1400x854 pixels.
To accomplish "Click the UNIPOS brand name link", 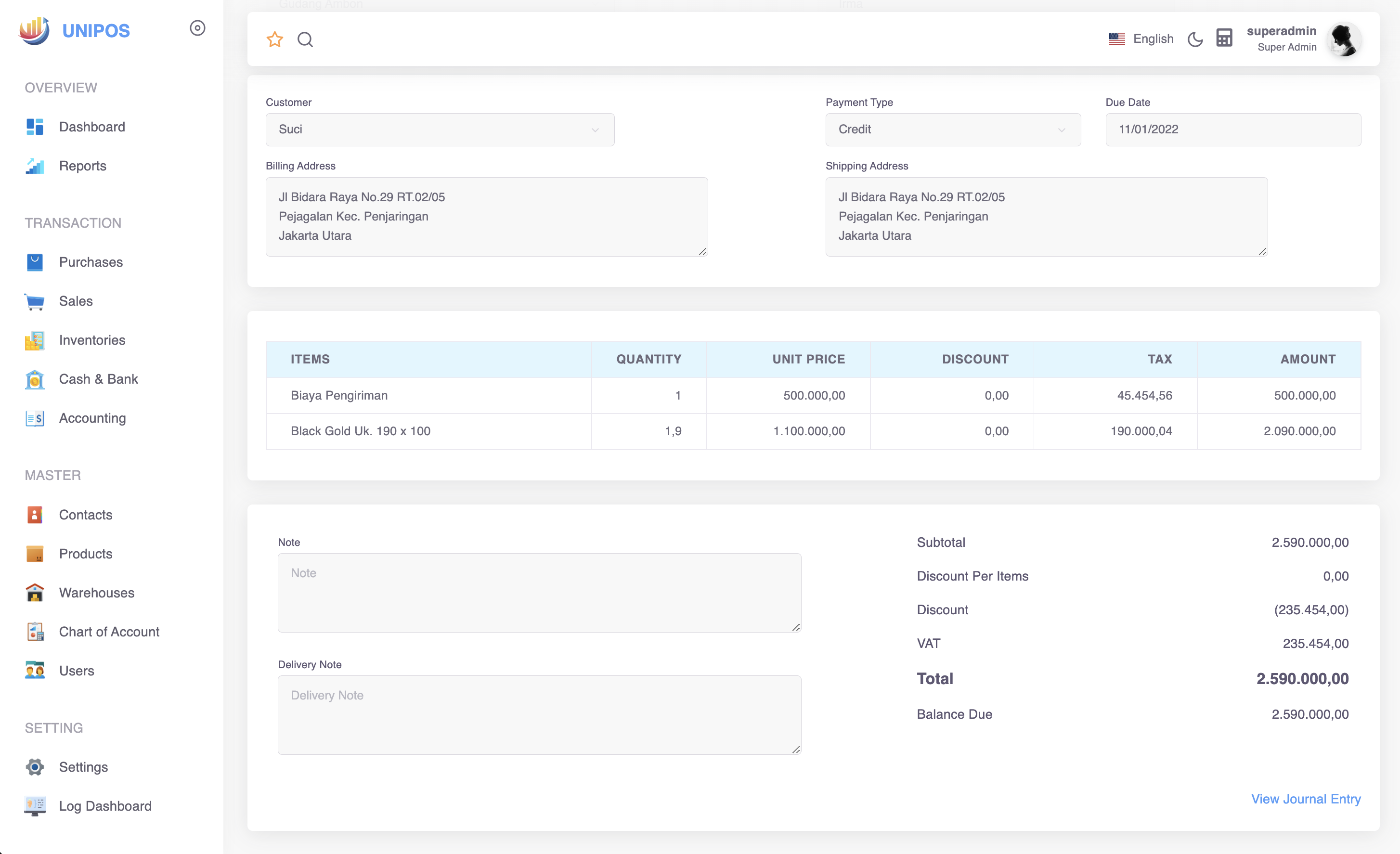I will (x=96, y=31).
